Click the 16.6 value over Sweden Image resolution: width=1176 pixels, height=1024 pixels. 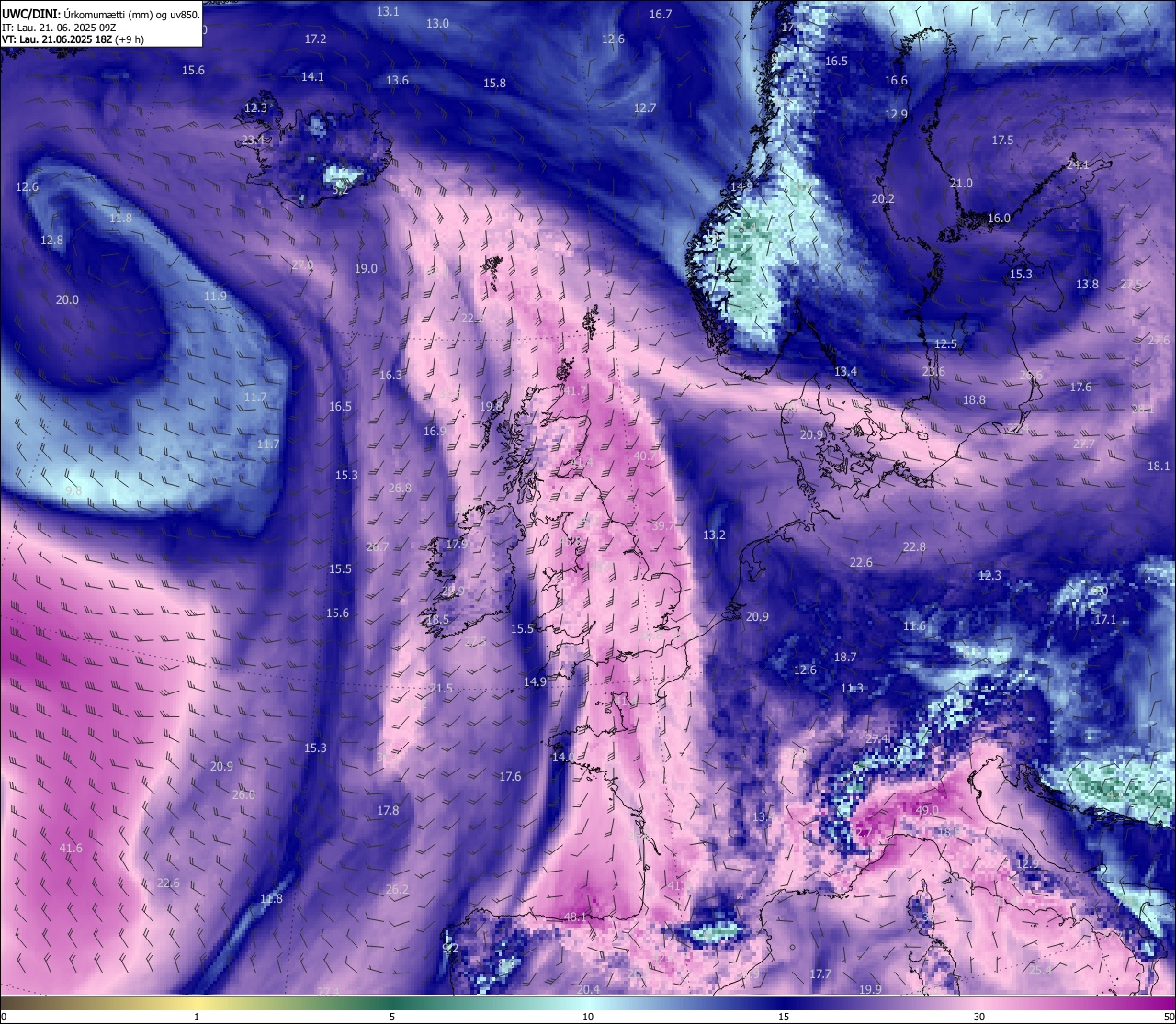point(896,81)
